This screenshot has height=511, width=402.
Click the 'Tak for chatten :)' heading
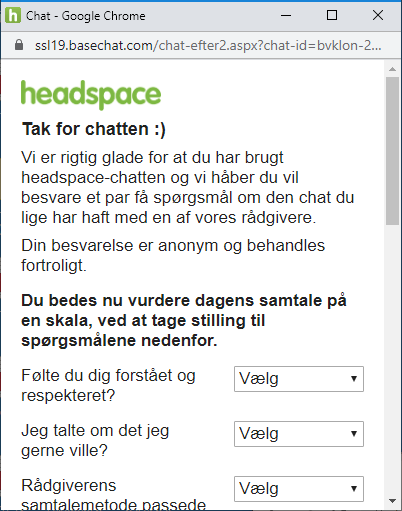click(x=93, y=129)
